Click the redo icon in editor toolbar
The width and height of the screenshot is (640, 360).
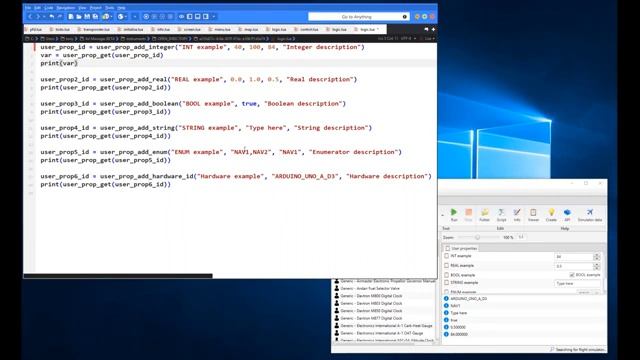(60, 17)
